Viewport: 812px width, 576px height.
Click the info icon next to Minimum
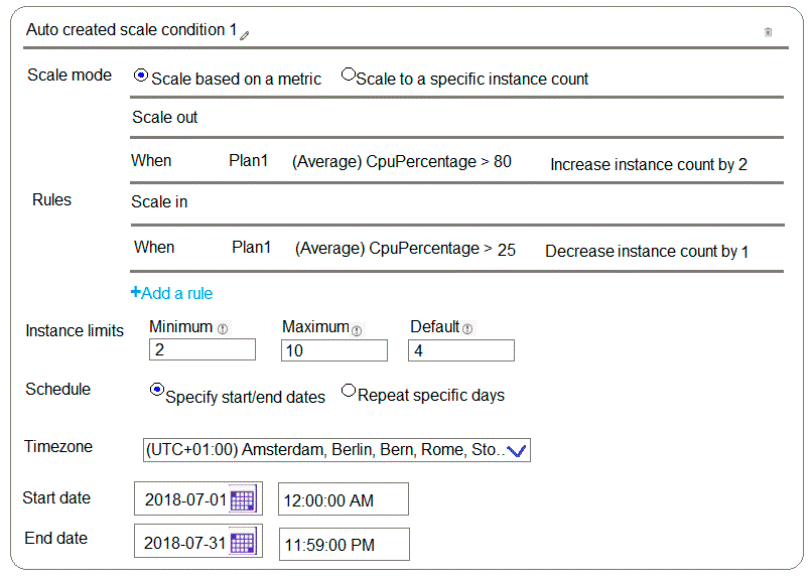(x=222, y=328)
